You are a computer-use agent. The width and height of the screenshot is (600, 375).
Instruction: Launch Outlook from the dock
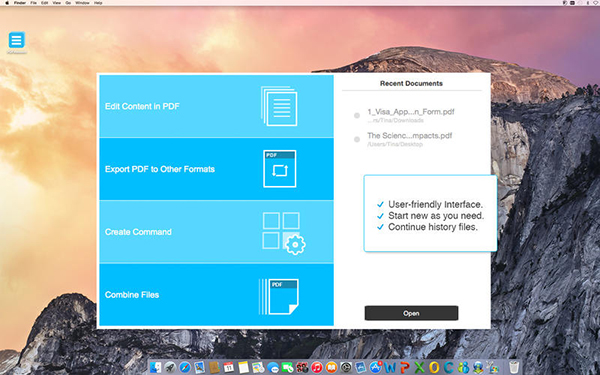point(434,367)
